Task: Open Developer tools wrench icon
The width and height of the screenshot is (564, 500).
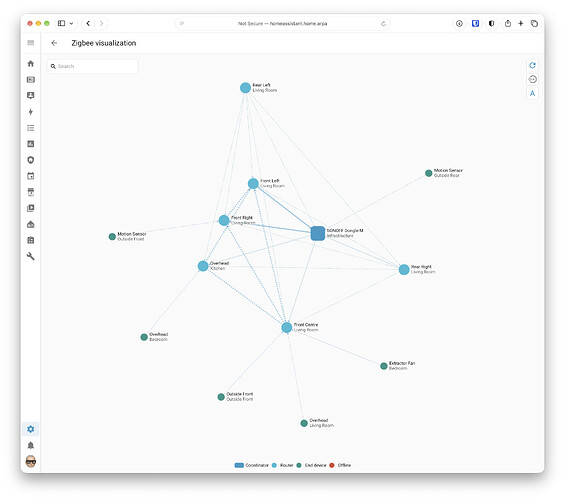Action: pos(31,256)
